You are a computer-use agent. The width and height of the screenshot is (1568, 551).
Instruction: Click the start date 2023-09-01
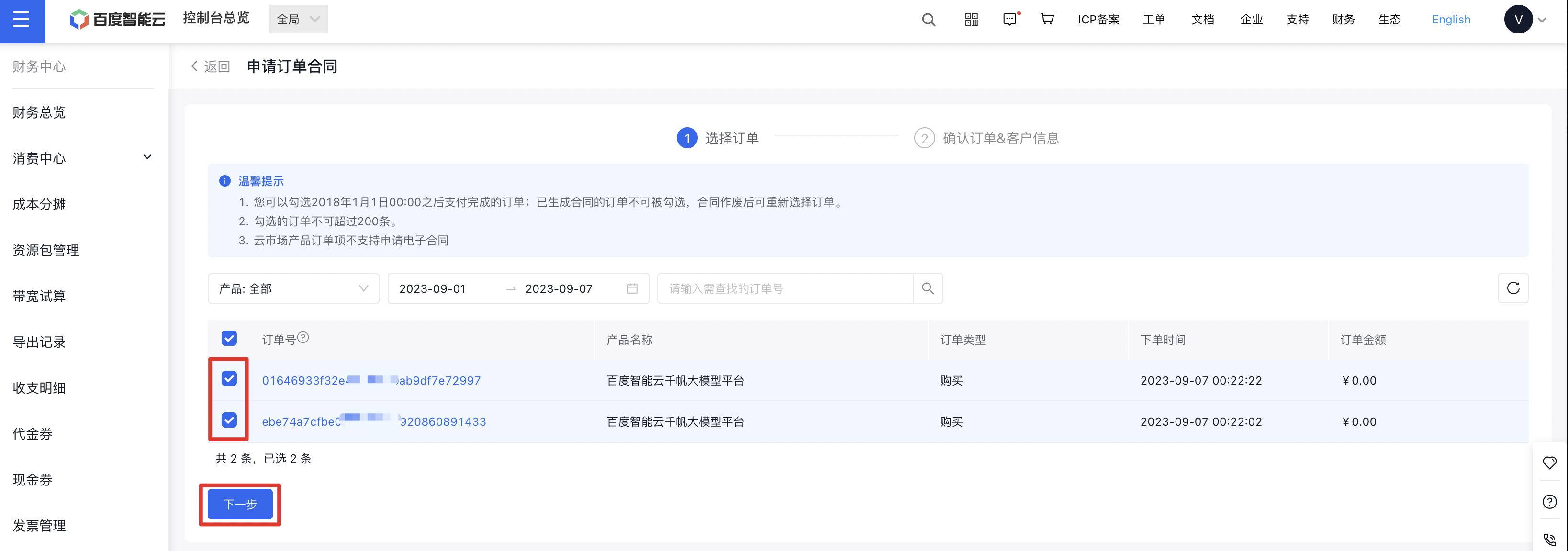[432, 289]
